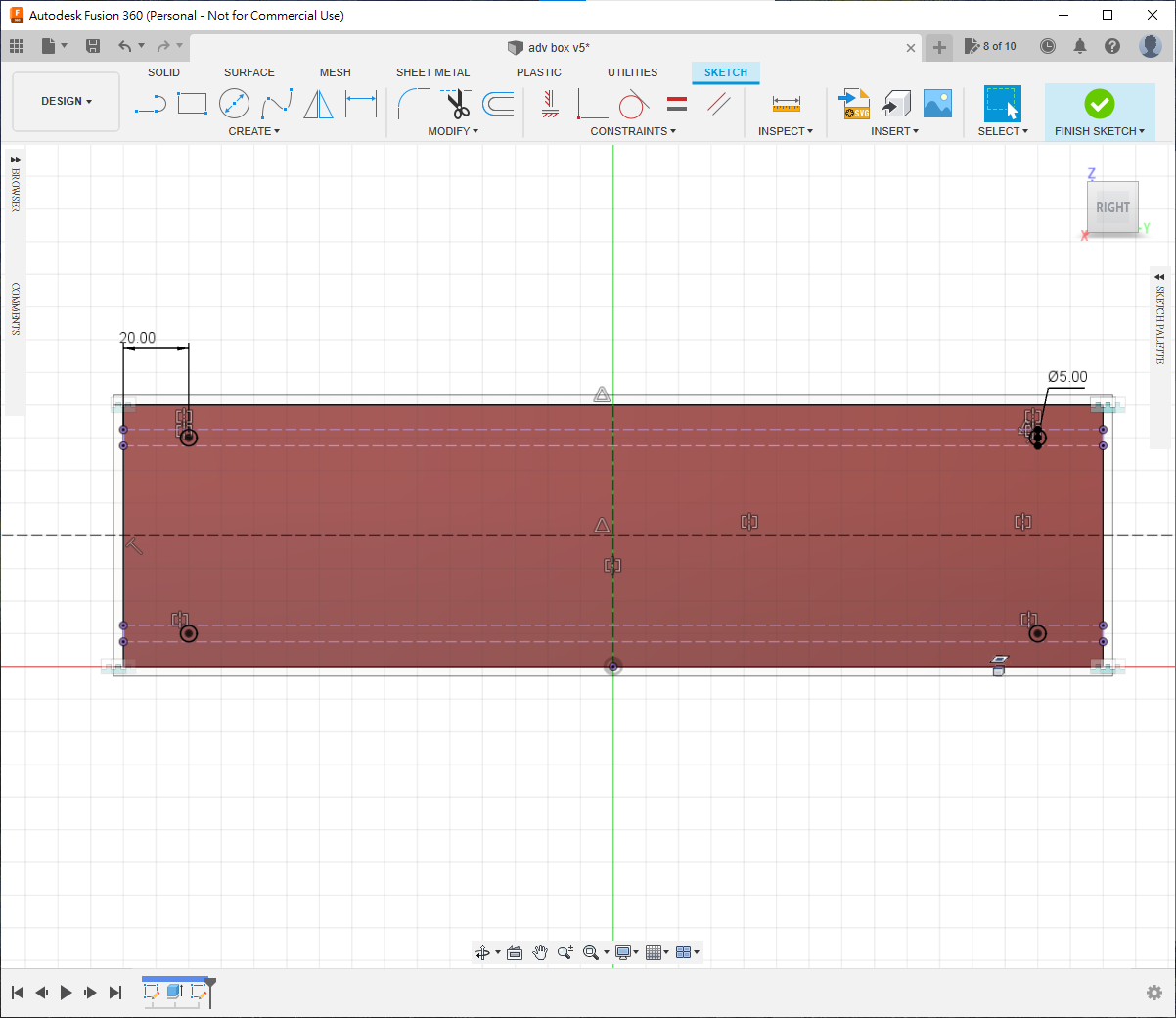The image size is (1176, 1018).
Task: Open the Measure tool
Action: click(786, 104)
